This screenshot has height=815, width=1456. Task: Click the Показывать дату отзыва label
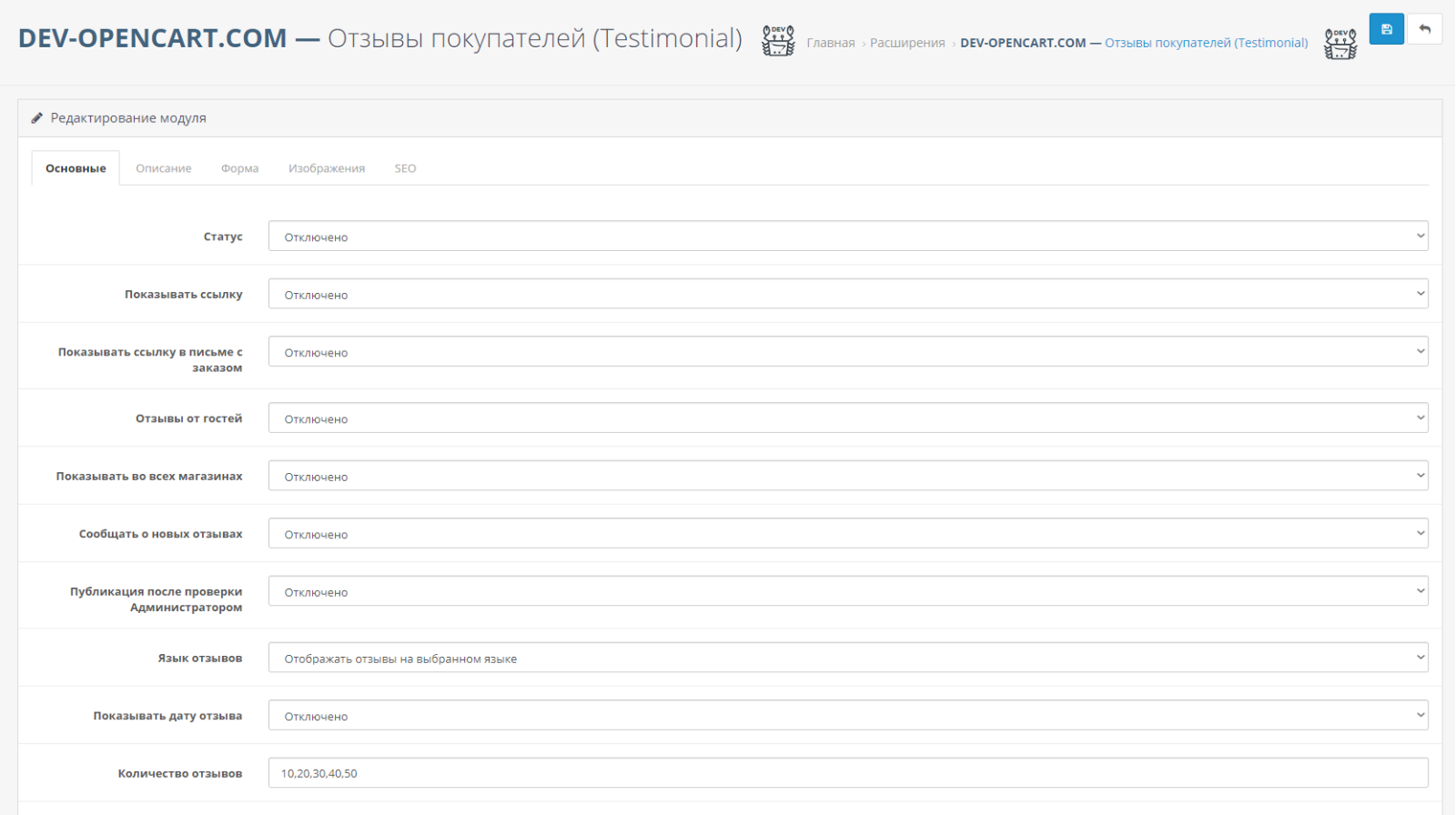tap(167, 716)
